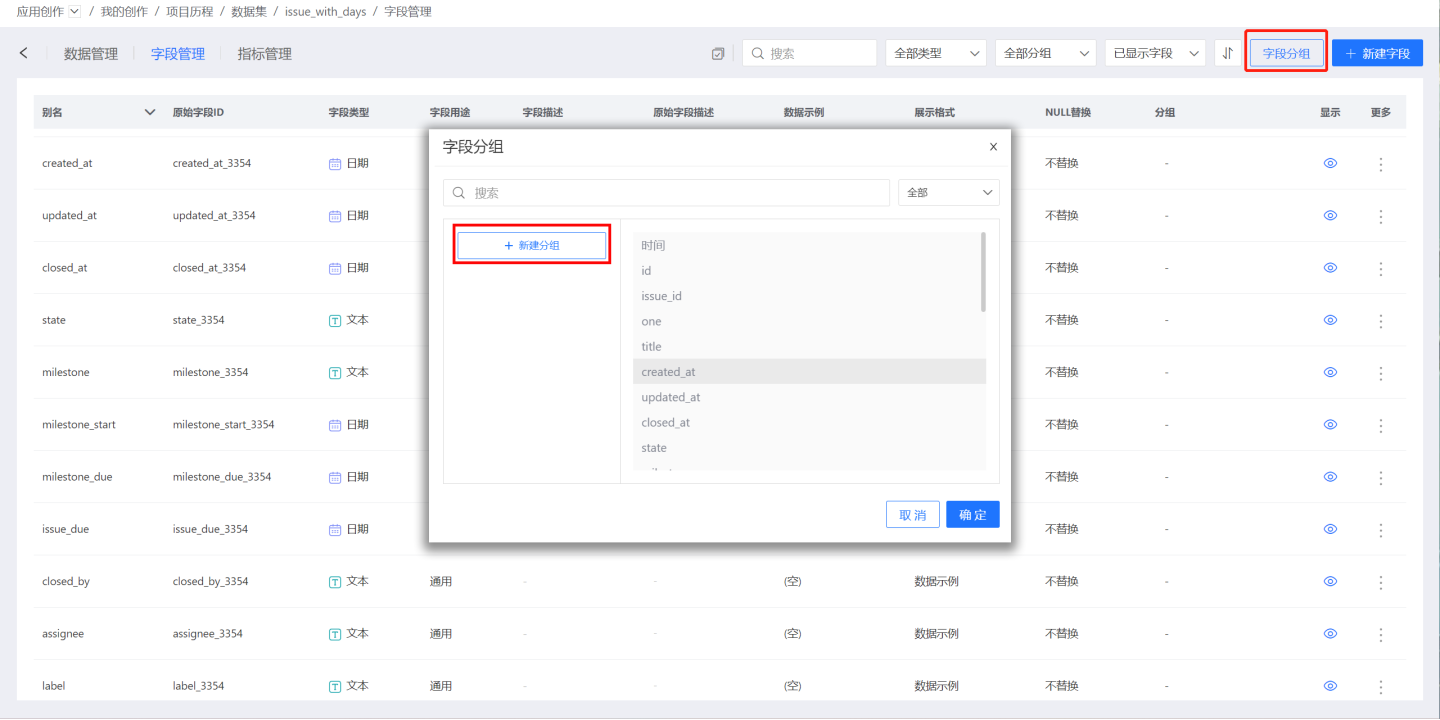Switch to the 数据管理 tab
The height and width of the screenshot is (720, 1440).
coord(91,54)
